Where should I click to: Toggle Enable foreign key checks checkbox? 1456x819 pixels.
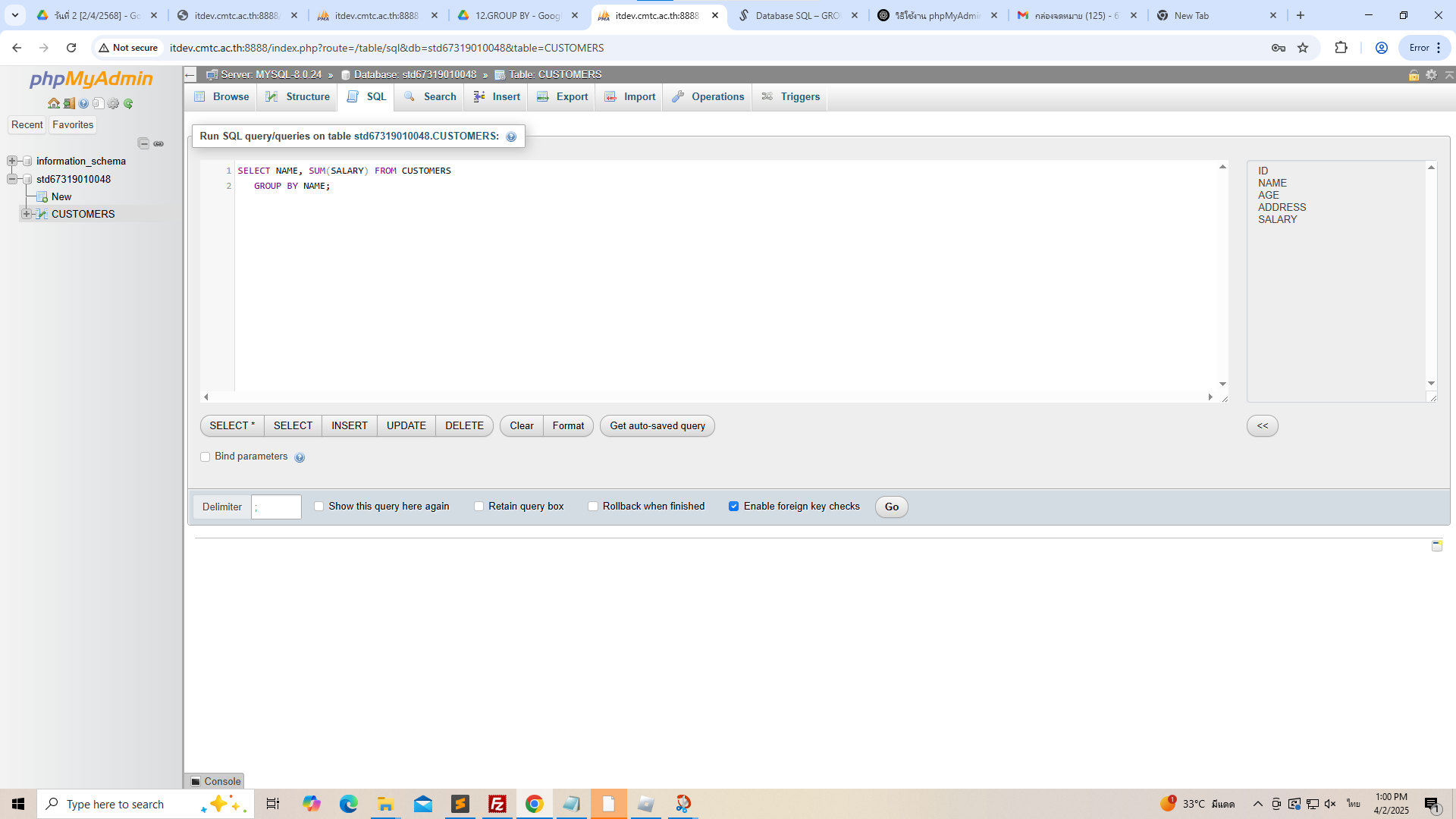(733, 506)
